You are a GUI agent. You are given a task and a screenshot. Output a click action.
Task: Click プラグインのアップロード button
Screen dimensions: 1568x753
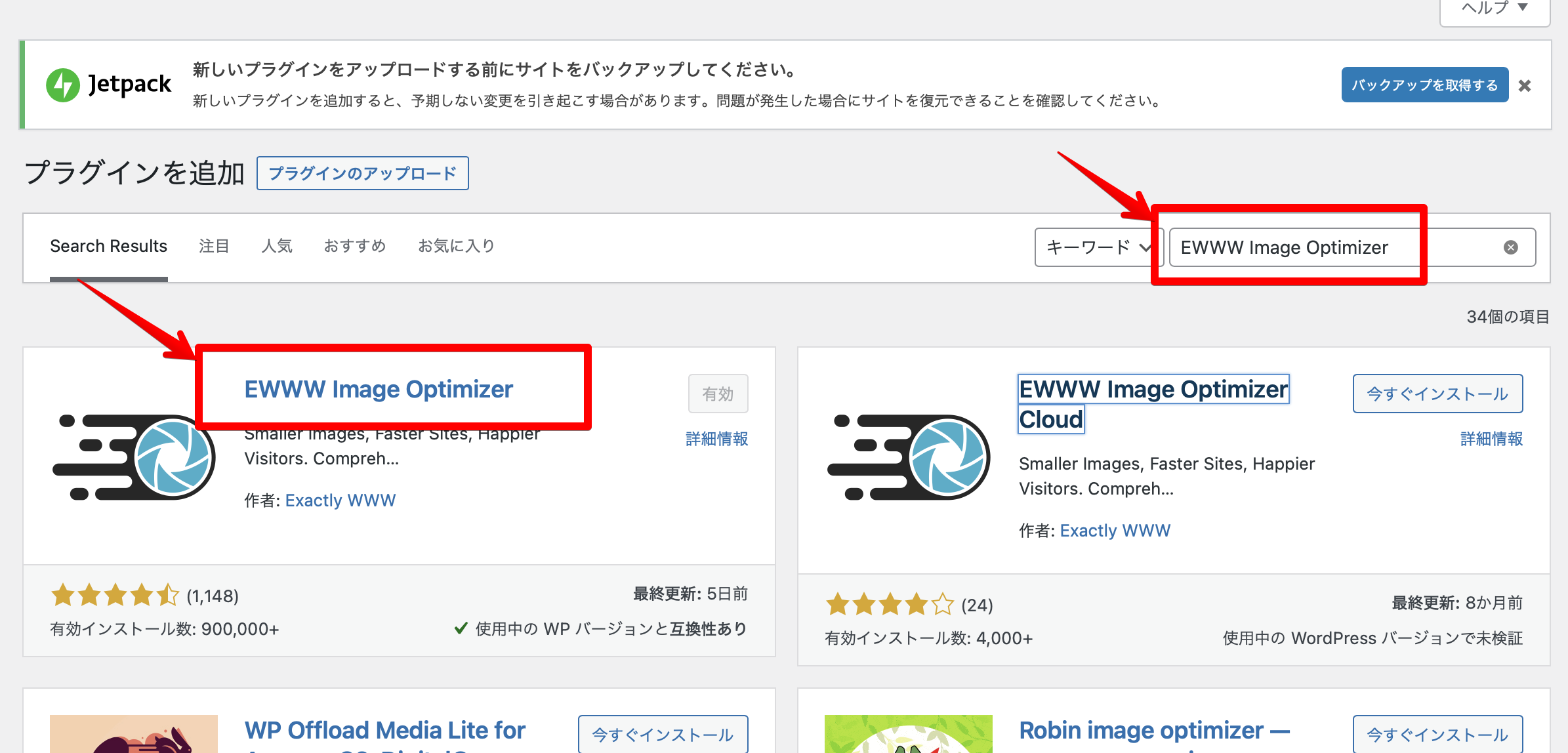click(x=362, y=173)
